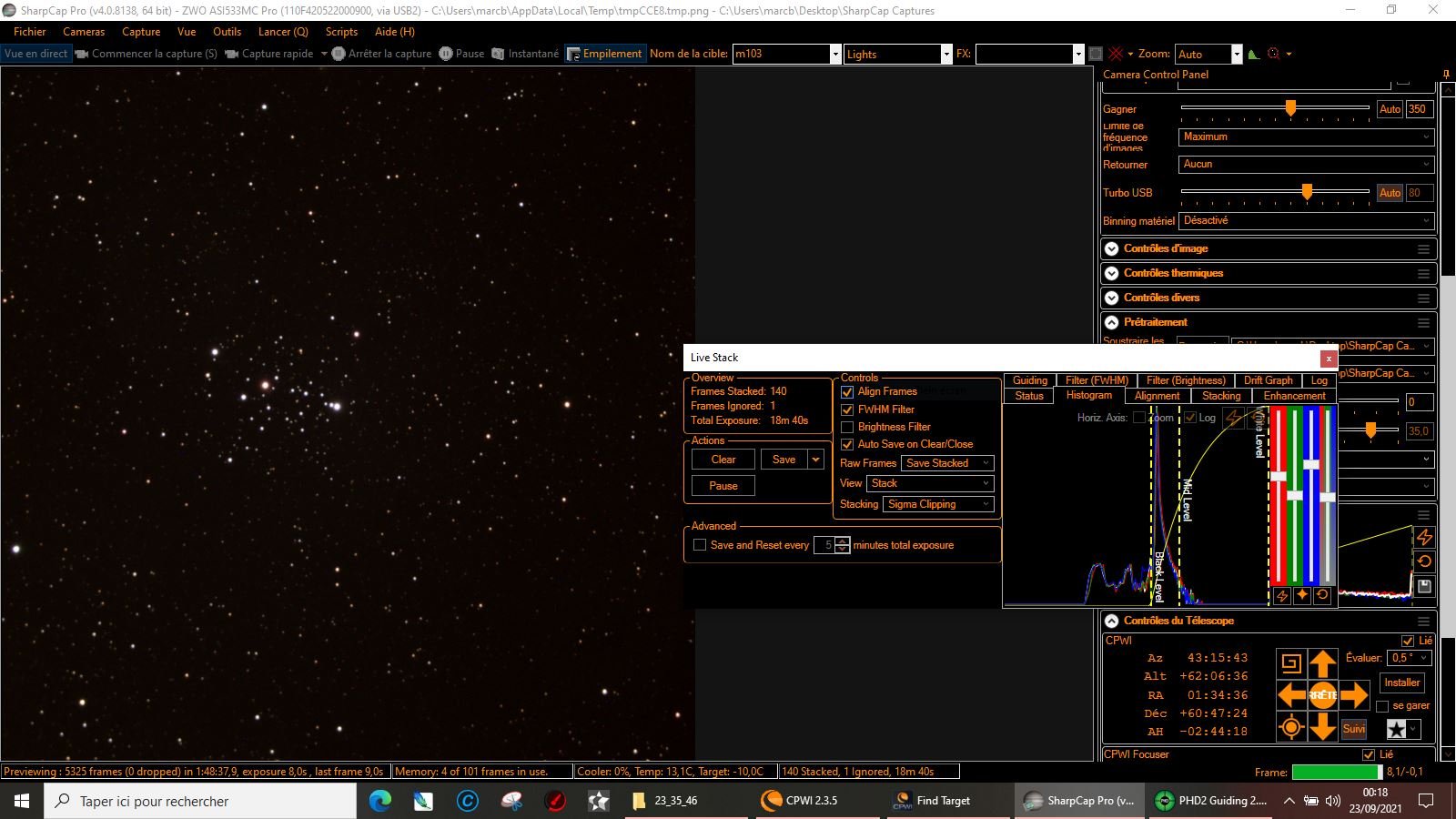This screenshot has width=1456, height=819.
Task: Open the frame rate limit Maximum dropdown
Action: (1307, 136)
